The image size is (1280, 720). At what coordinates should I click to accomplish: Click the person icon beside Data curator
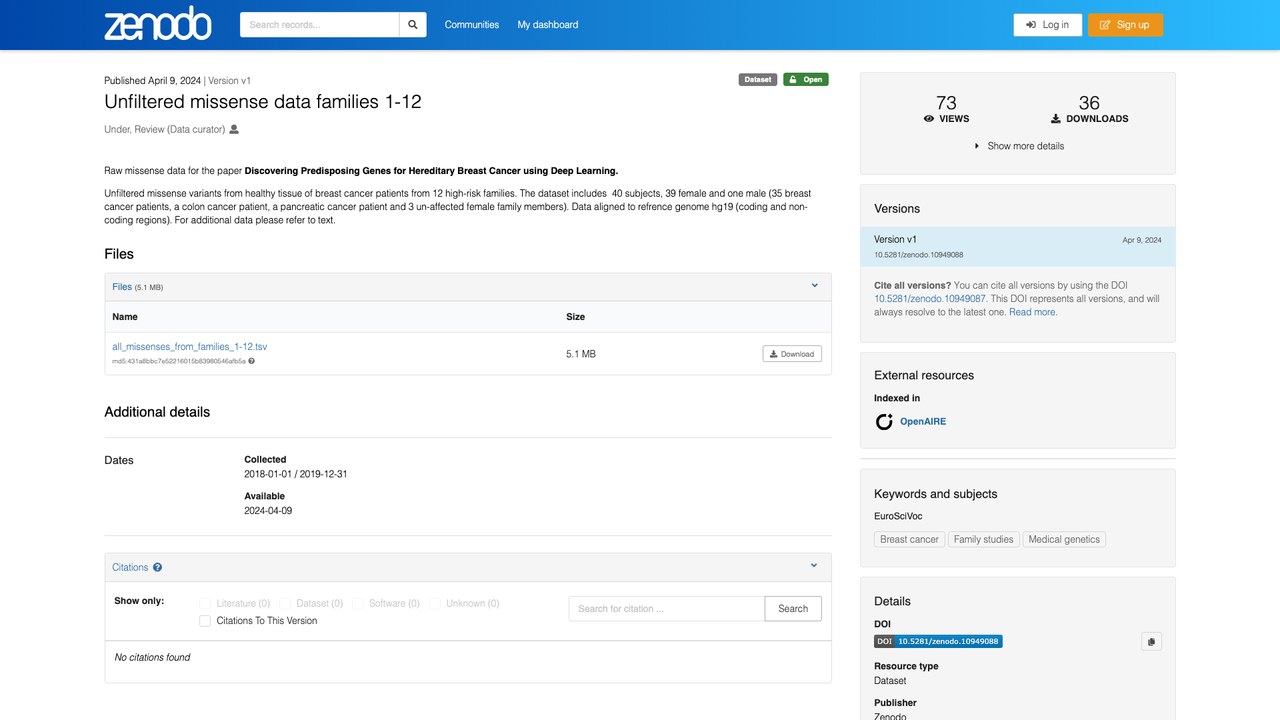click(234, 129)
